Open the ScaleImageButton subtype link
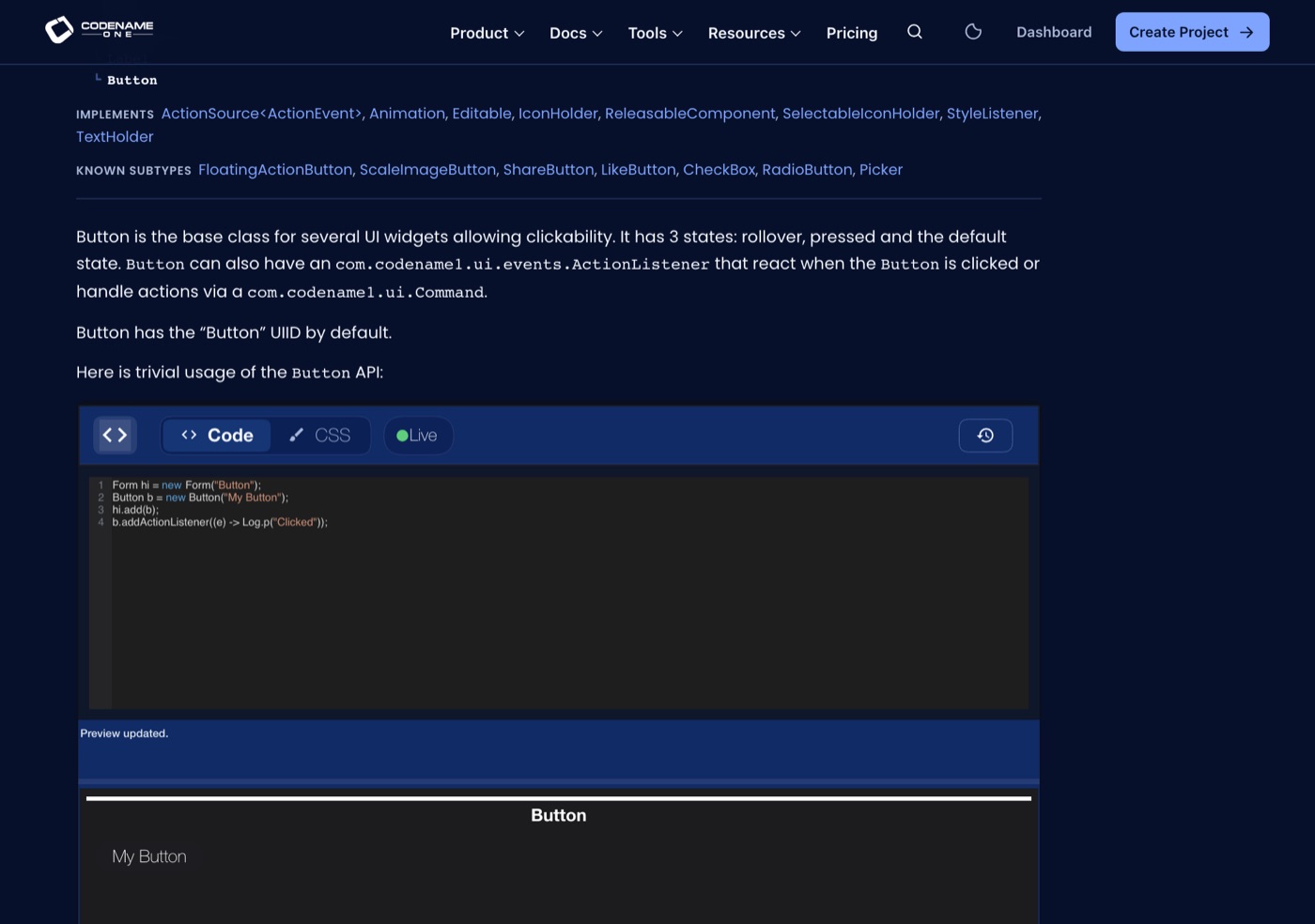1315x924 pixels. 427,170
